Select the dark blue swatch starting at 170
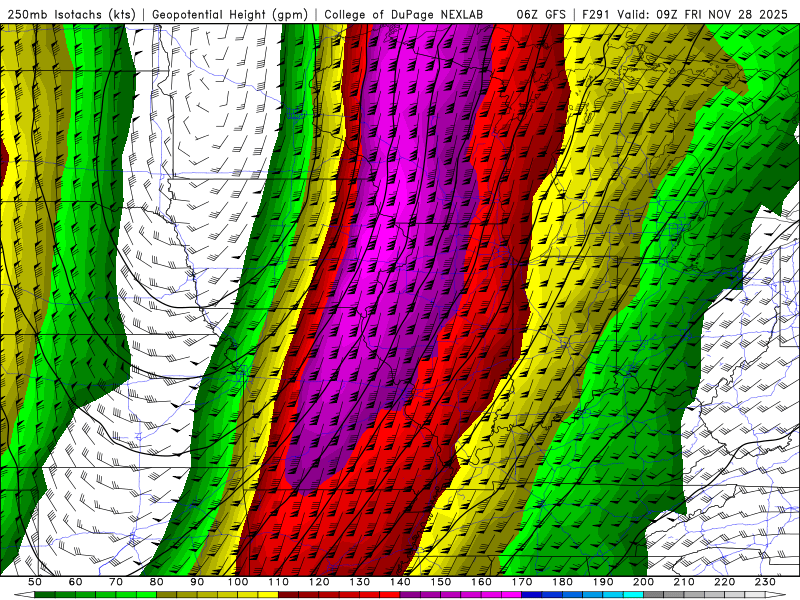Image resolution: width=800 pixels, height=600 pixels. 532,595
